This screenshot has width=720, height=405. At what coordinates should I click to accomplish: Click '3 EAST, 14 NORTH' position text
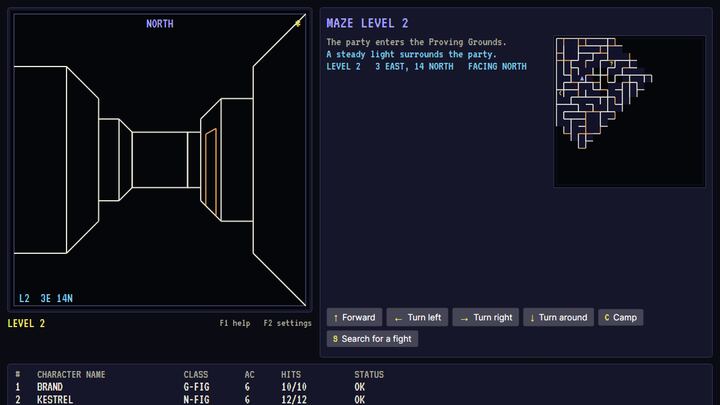(414, 67)
